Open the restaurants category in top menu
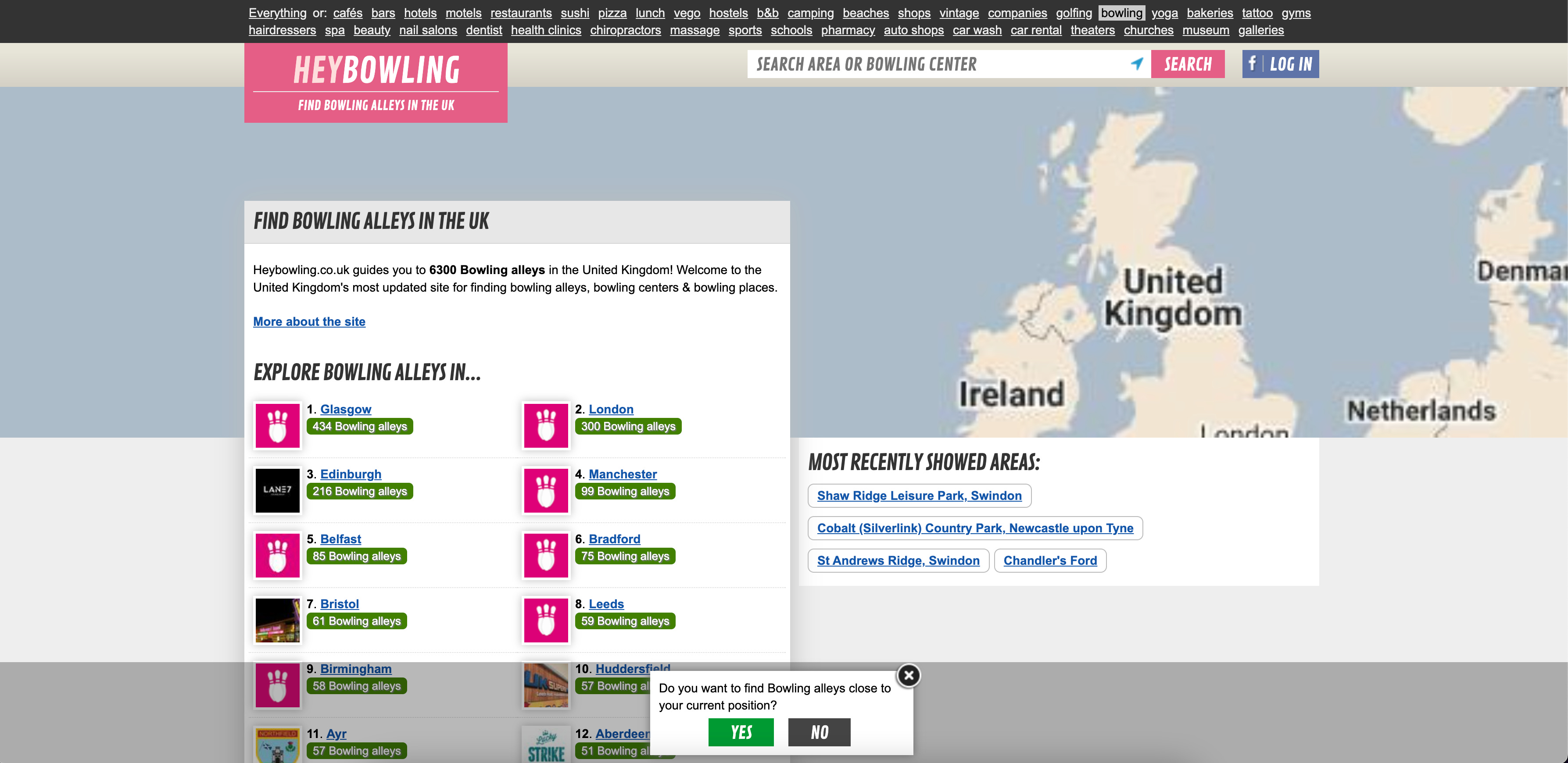The image size is (1568, 763). [521, 13]
